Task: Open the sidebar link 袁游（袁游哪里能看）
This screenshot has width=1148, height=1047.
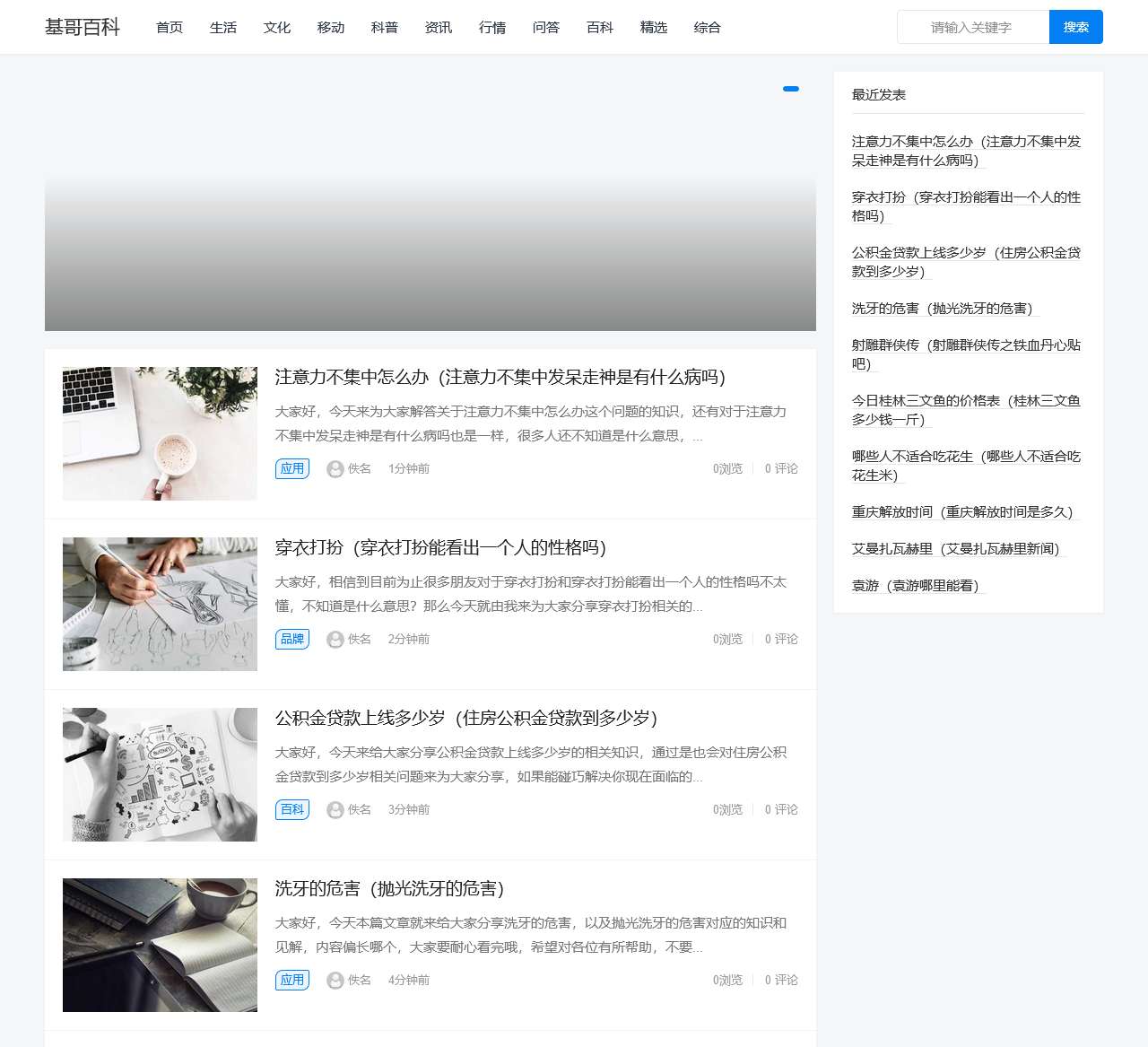Action: 915,586
